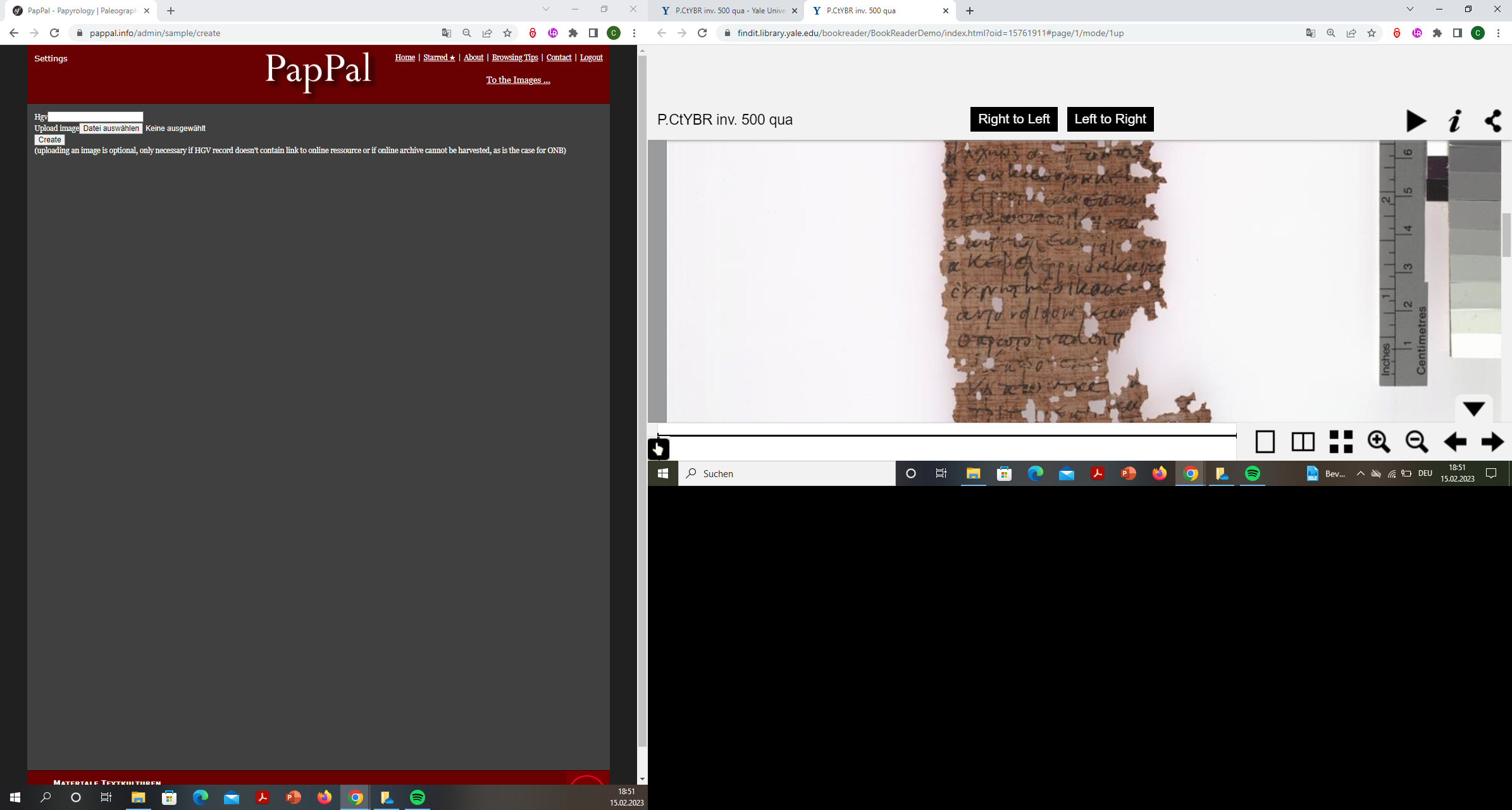Screen dimensions: 1512x810
Task: Show hidden tray icons chevron
Action: pyautogui.click(x=1360, y=473)
